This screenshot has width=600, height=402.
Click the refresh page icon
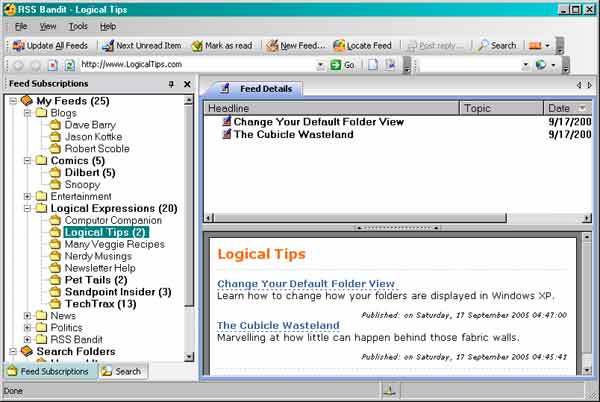(x=69, y=65)
